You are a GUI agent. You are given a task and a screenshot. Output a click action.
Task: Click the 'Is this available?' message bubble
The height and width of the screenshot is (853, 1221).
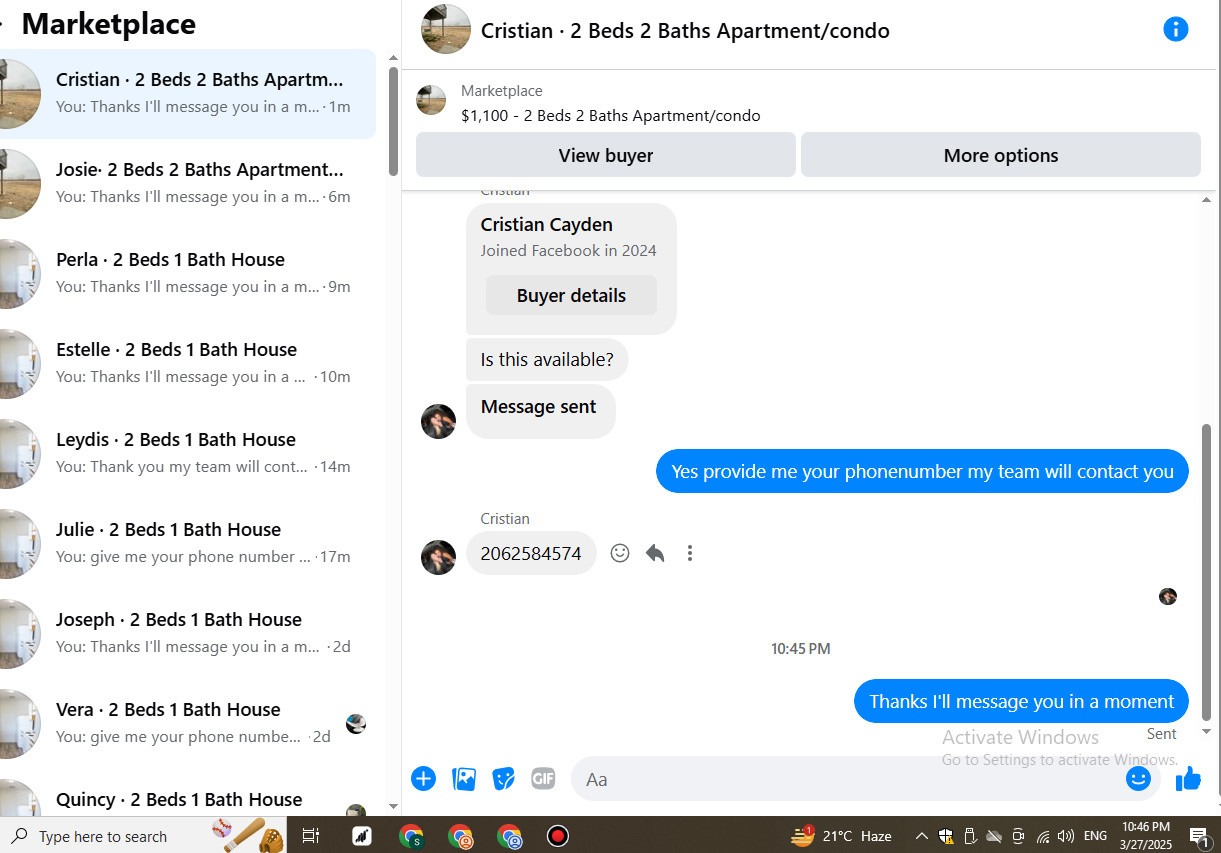(x=547, y=359)
